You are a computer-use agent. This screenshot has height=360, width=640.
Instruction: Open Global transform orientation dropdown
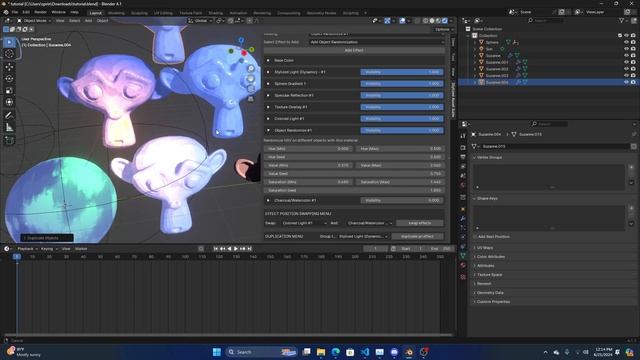[x=200, y=20]
